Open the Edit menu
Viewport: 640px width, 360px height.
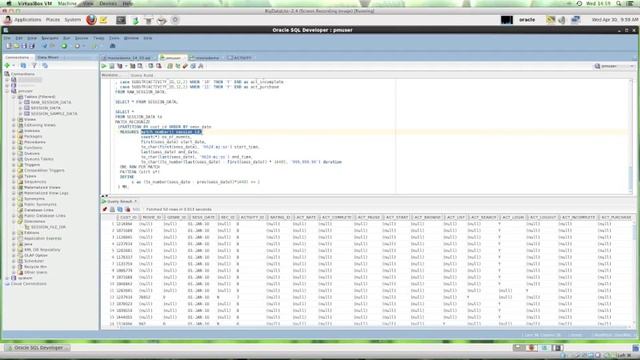coord(19,38)
